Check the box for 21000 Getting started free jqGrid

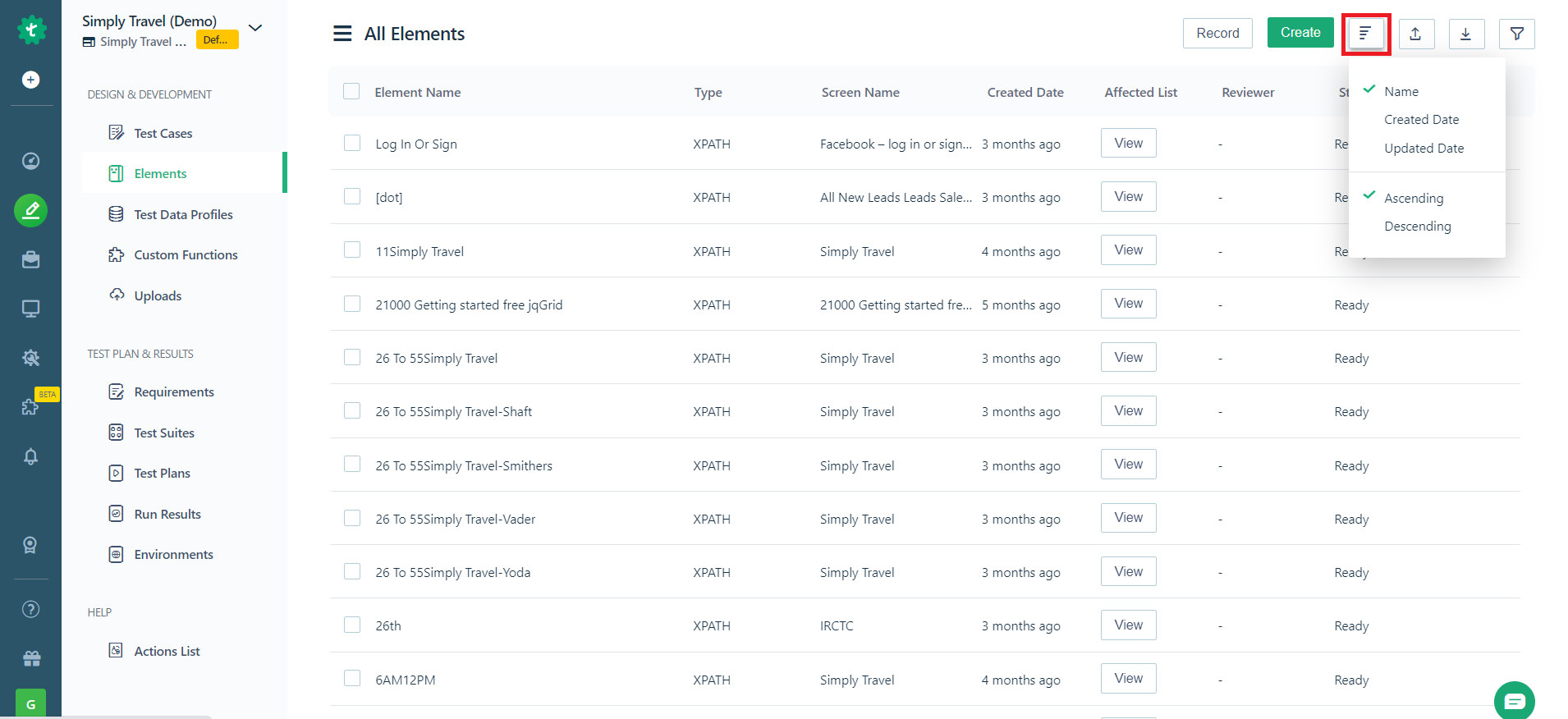pos(352,304)
